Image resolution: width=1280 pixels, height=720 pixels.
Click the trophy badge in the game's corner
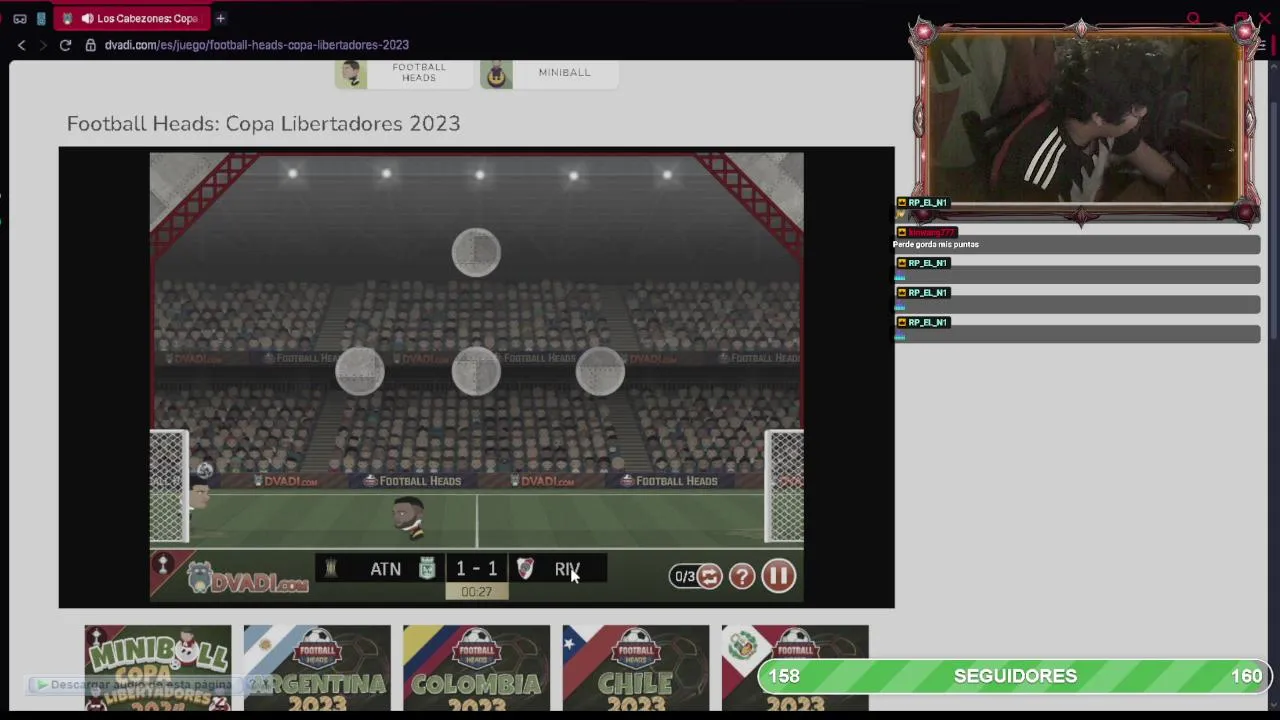click(162, 564)
